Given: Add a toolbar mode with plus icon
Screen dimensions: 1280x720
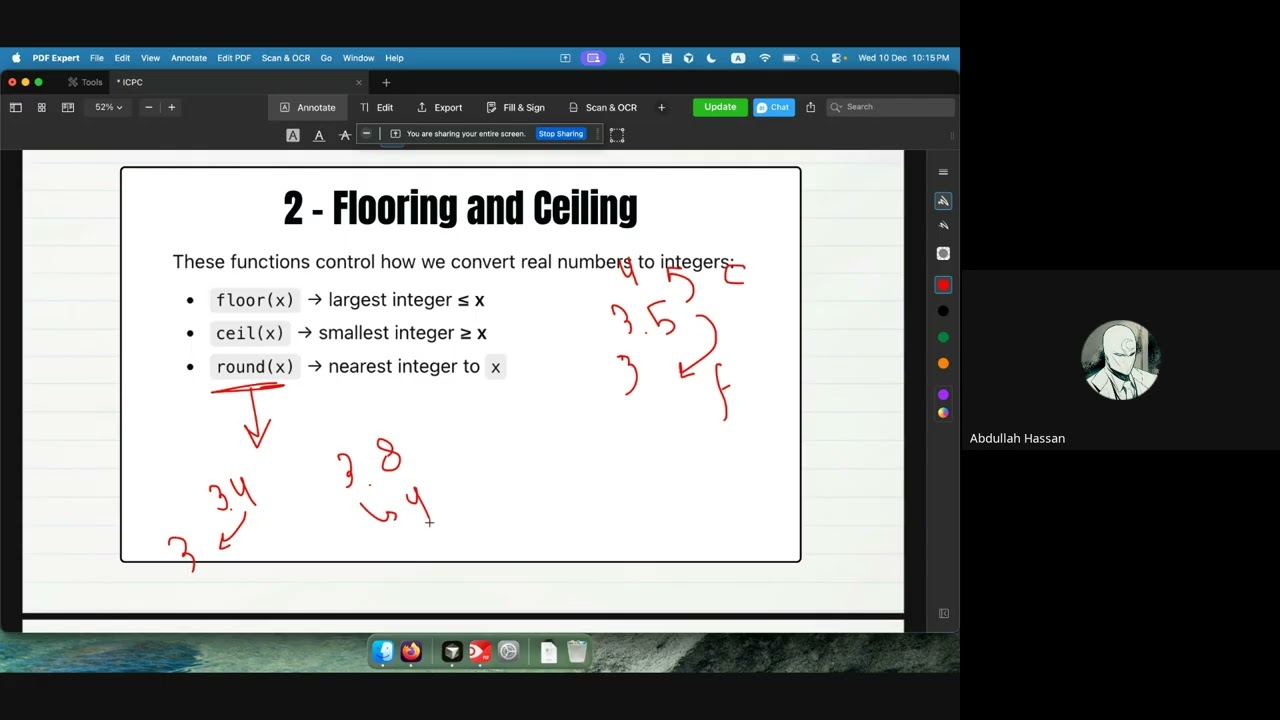Looking at the screenshot, I should click(x=661, y=107).
